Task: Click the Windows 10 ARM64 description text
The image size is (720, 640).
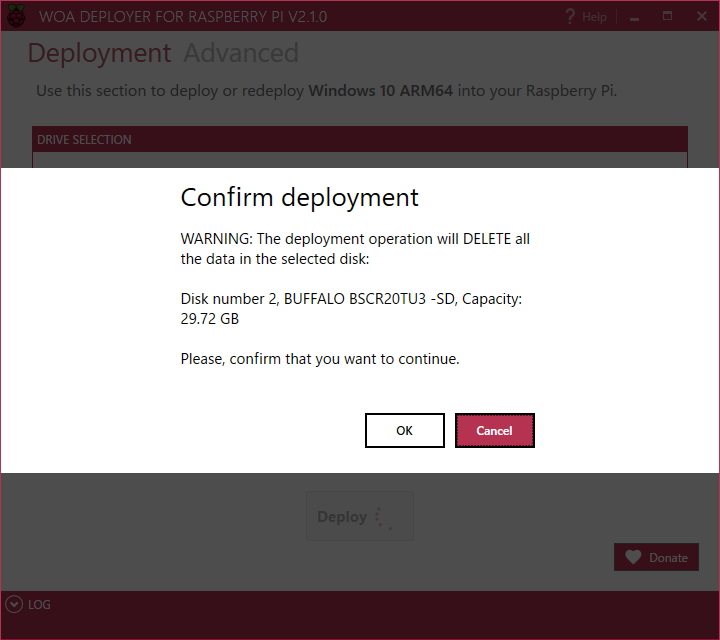Action: pos(326,91)
